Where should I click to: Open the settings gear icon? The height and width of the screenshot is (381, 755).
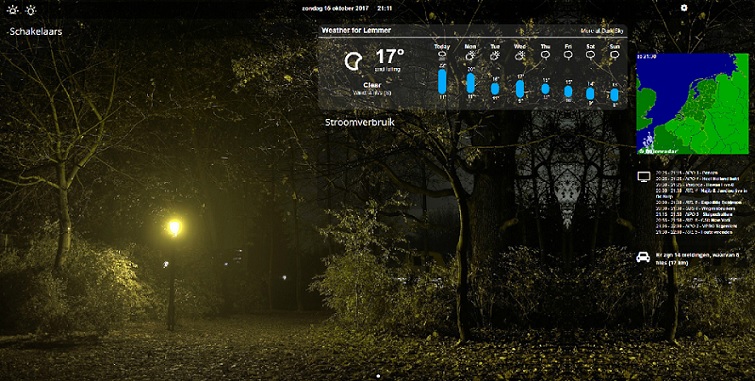point(684,8)
